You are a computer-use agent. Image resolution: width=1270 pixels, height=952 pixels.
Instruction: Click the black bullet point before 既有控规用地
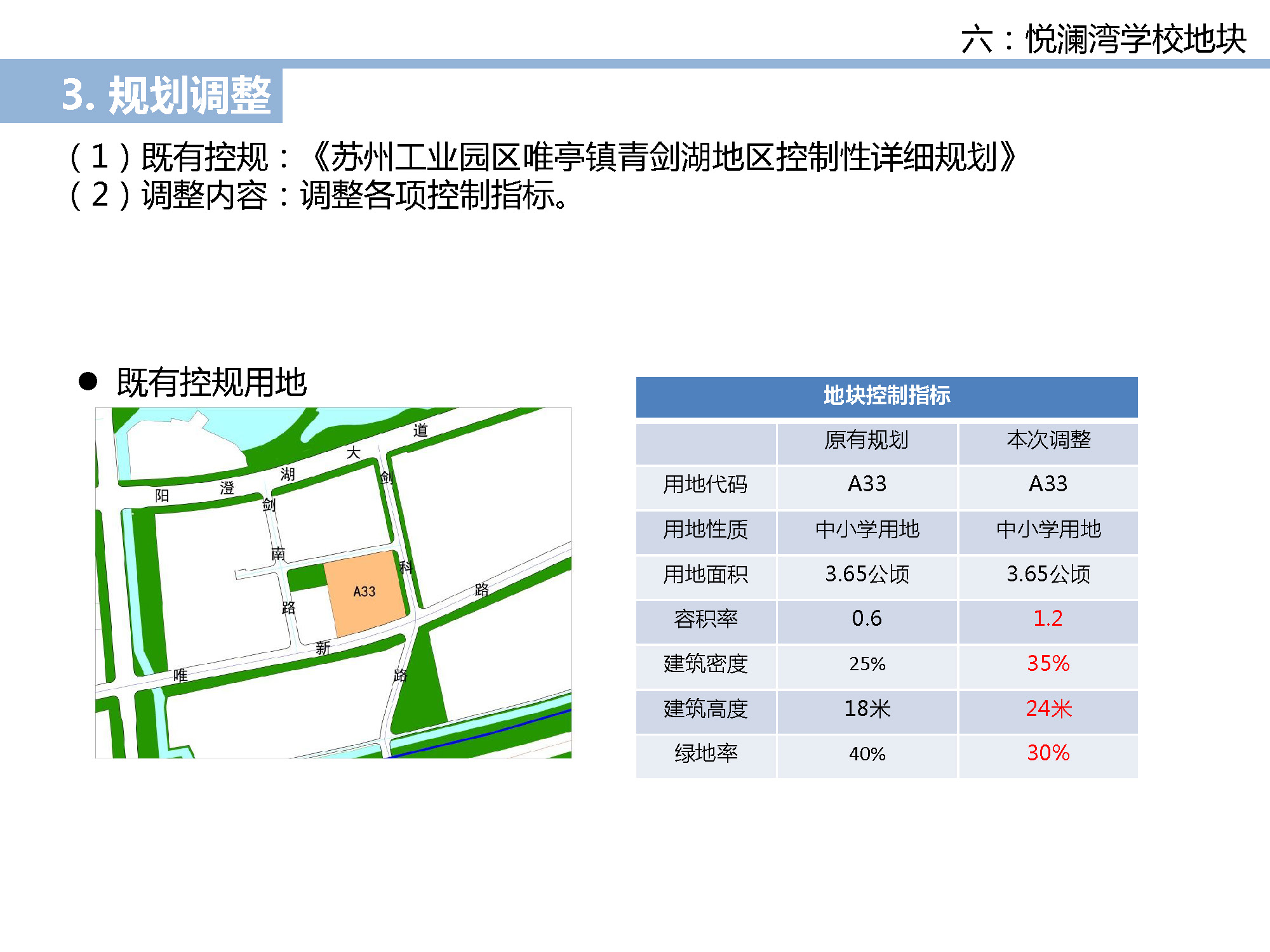(x=88, y=381)
